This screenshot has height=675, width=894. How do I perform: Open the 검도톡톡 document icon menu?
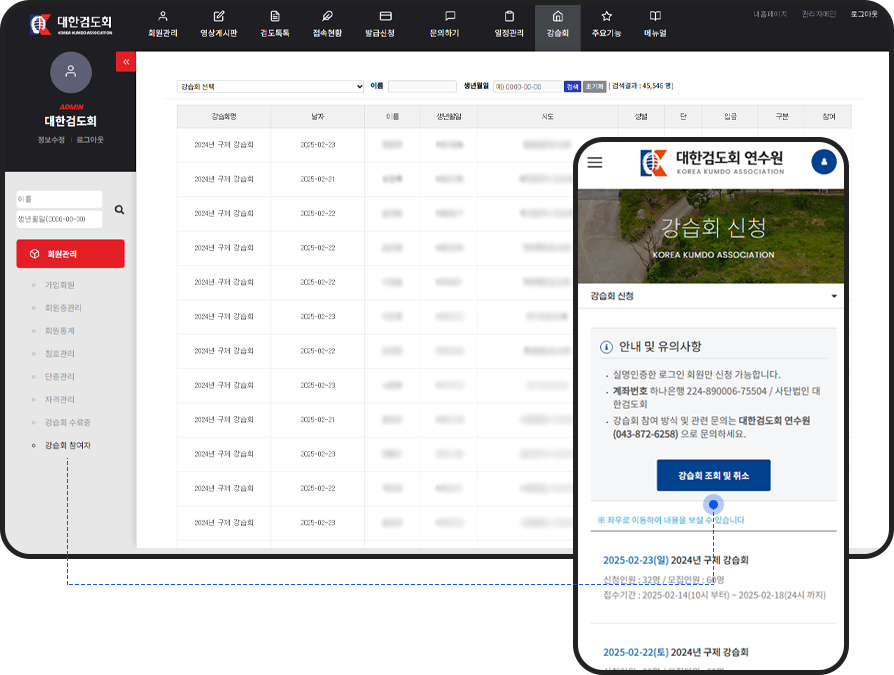click(275, 25)
